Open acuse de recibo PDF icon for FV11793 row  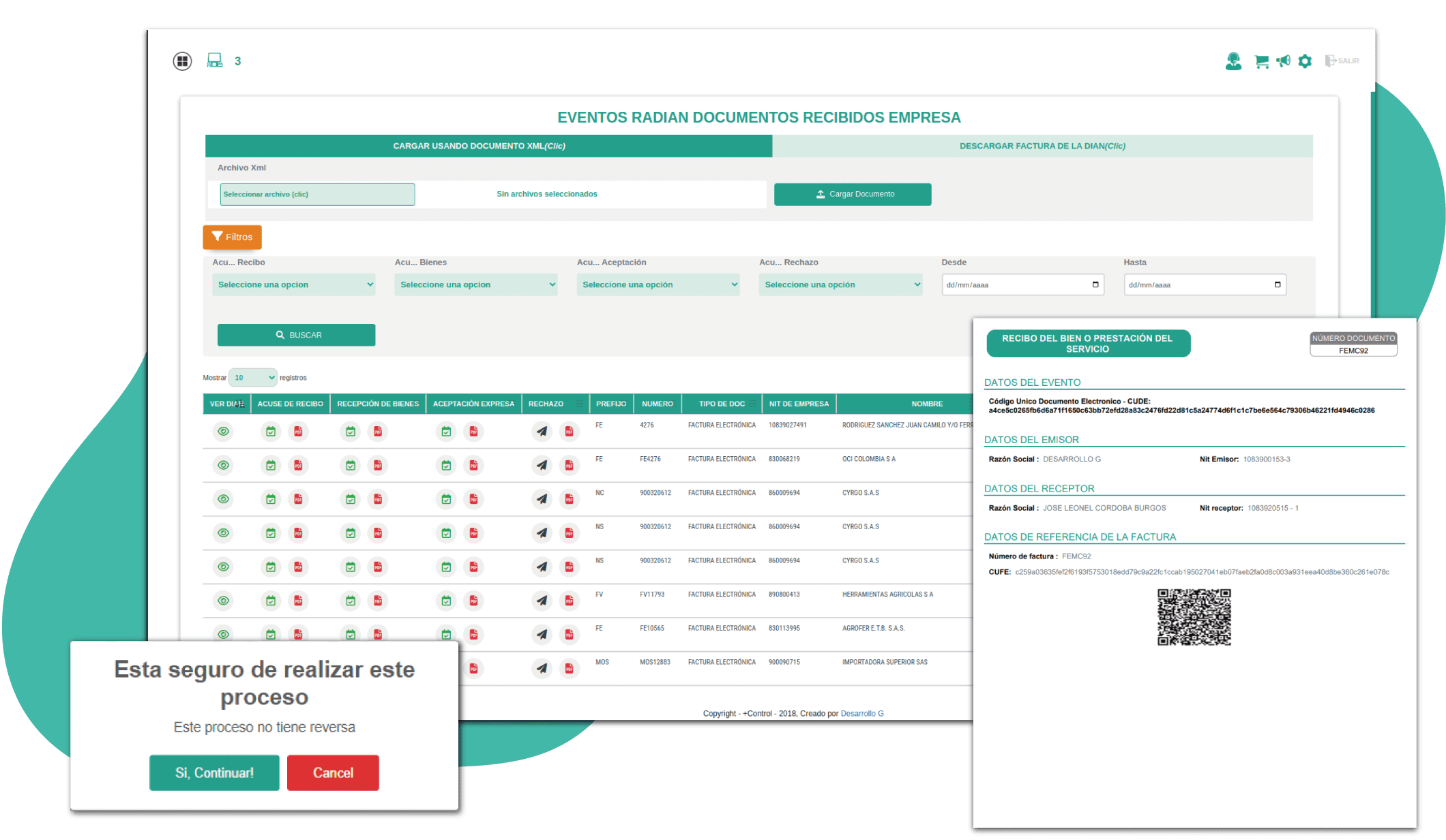[x=298, y=601]
